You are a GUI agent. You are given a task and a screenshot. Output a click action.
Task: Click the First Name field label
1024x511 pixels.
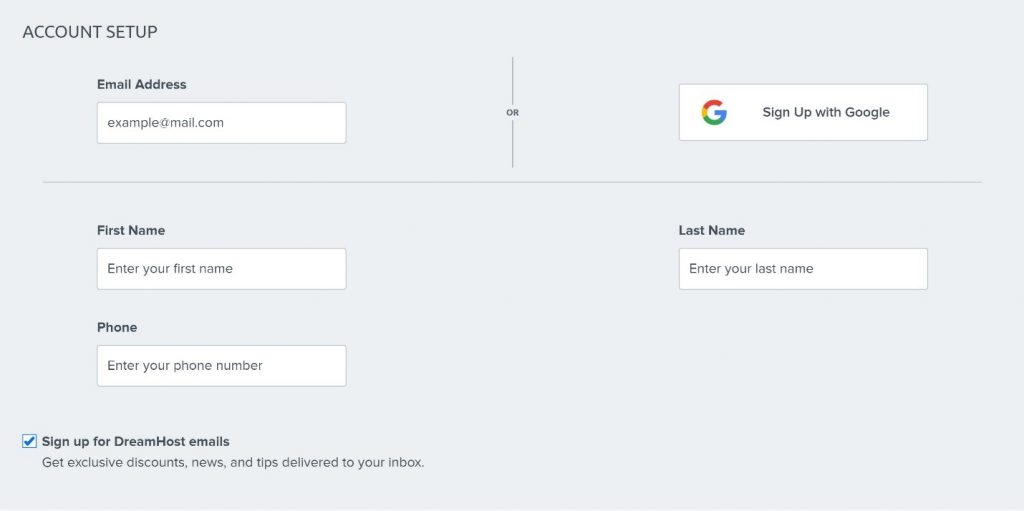click(131, 231)
